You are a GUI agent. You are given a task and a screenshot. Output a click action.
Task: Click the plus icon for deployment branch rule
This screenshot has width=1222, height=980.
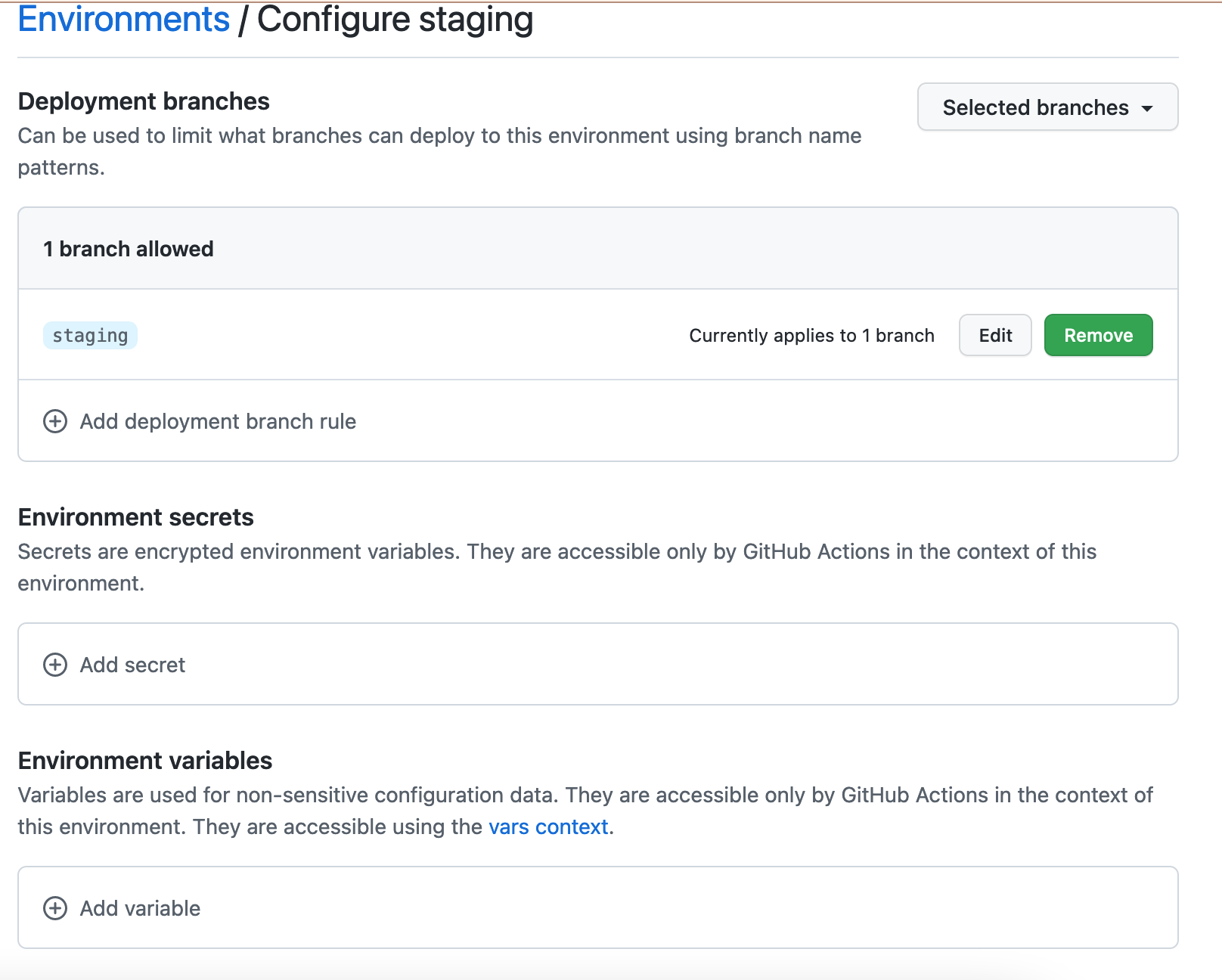(55, 421)
